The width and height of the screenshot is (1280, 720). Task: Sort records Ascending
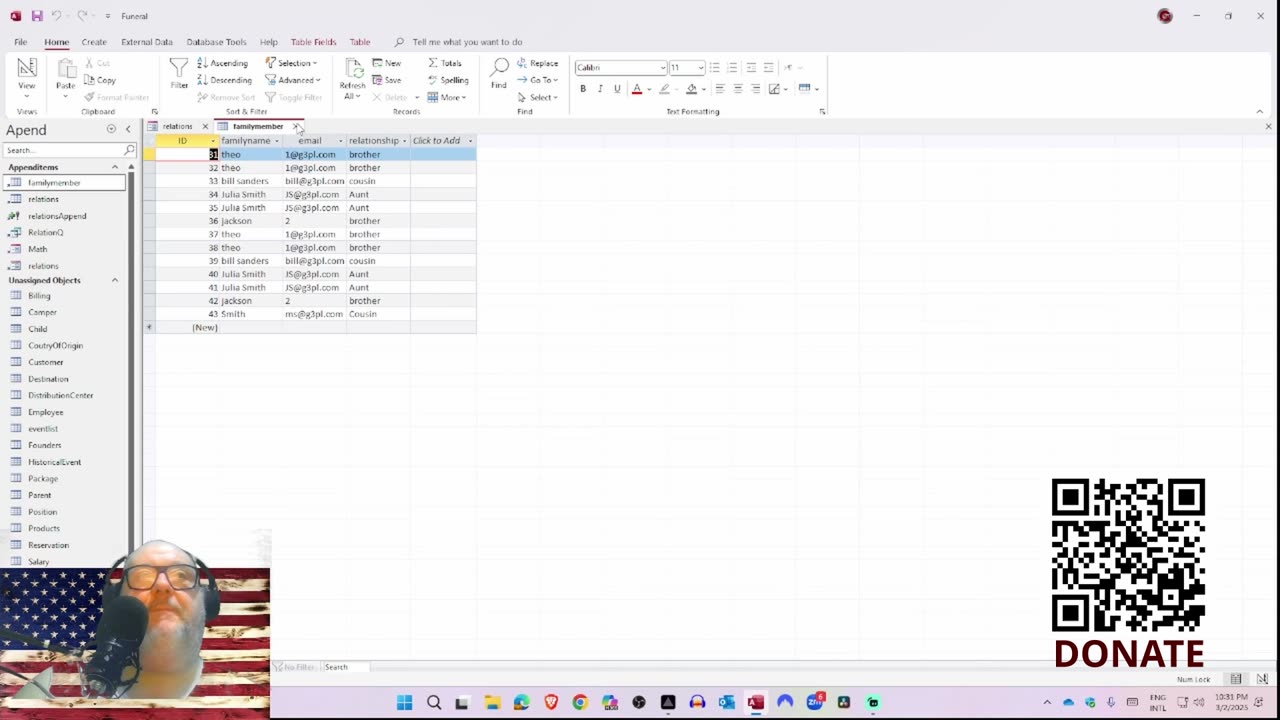pos(222,63)
